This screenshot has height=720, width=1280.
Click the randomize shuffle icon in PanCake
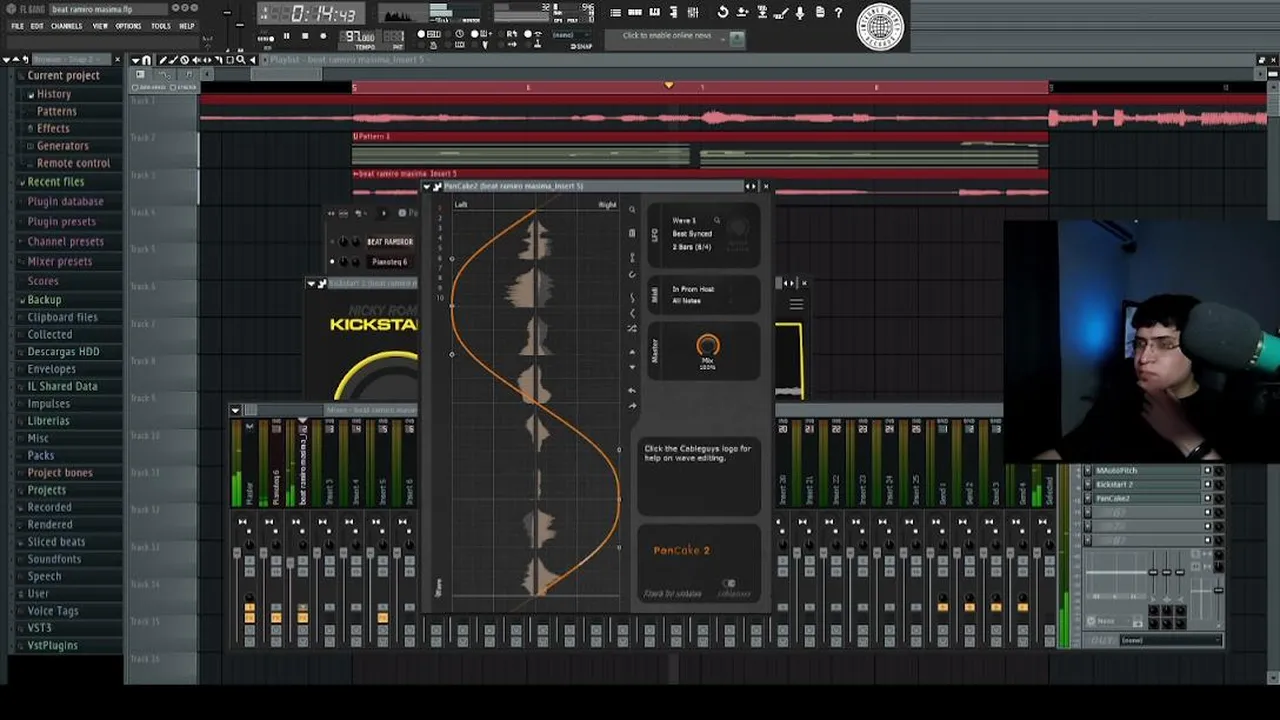(632, 328)
